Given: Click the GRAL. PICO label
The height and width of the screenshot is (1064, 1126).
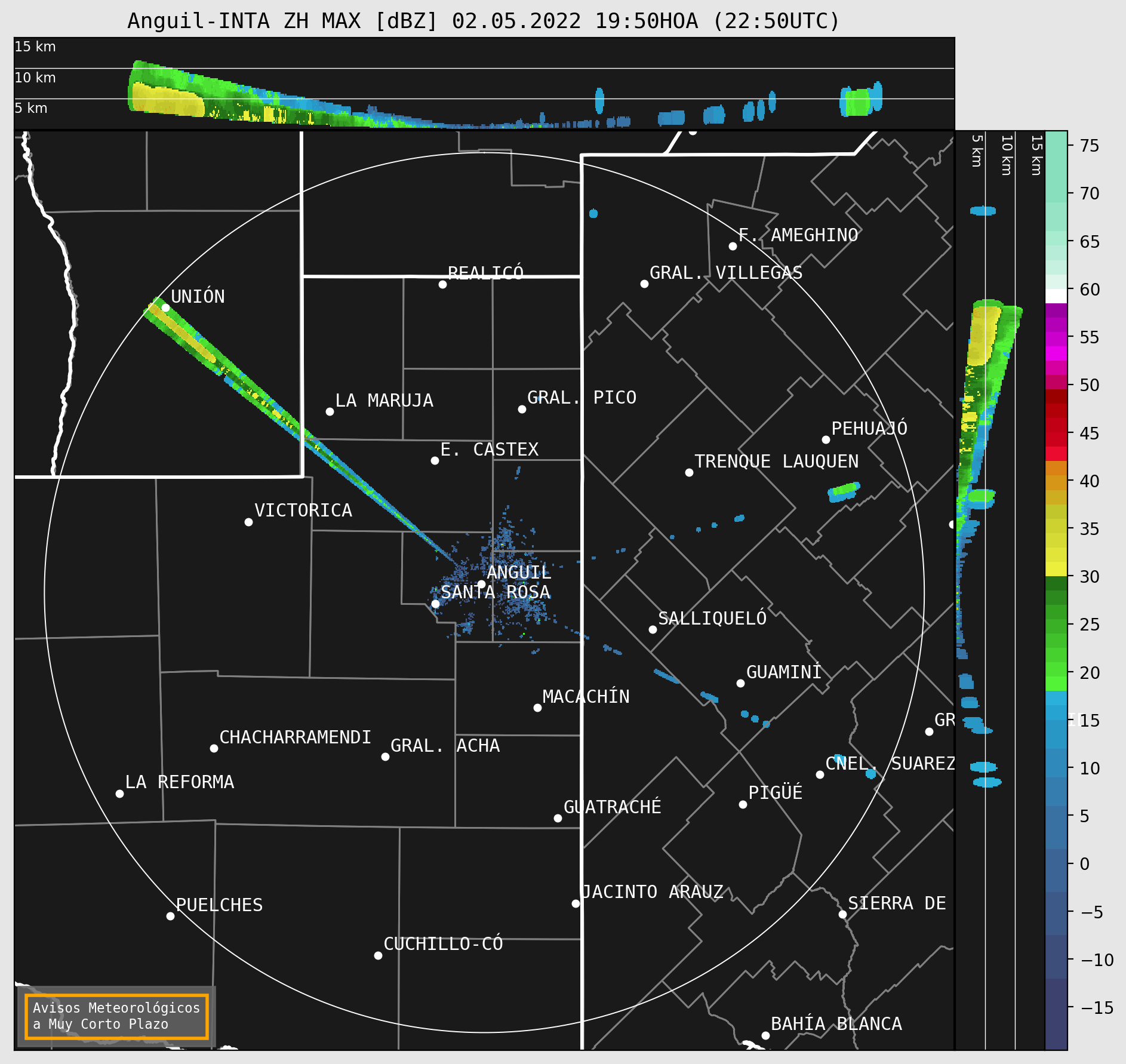Looking at the screenshot, I should (582, 398).
